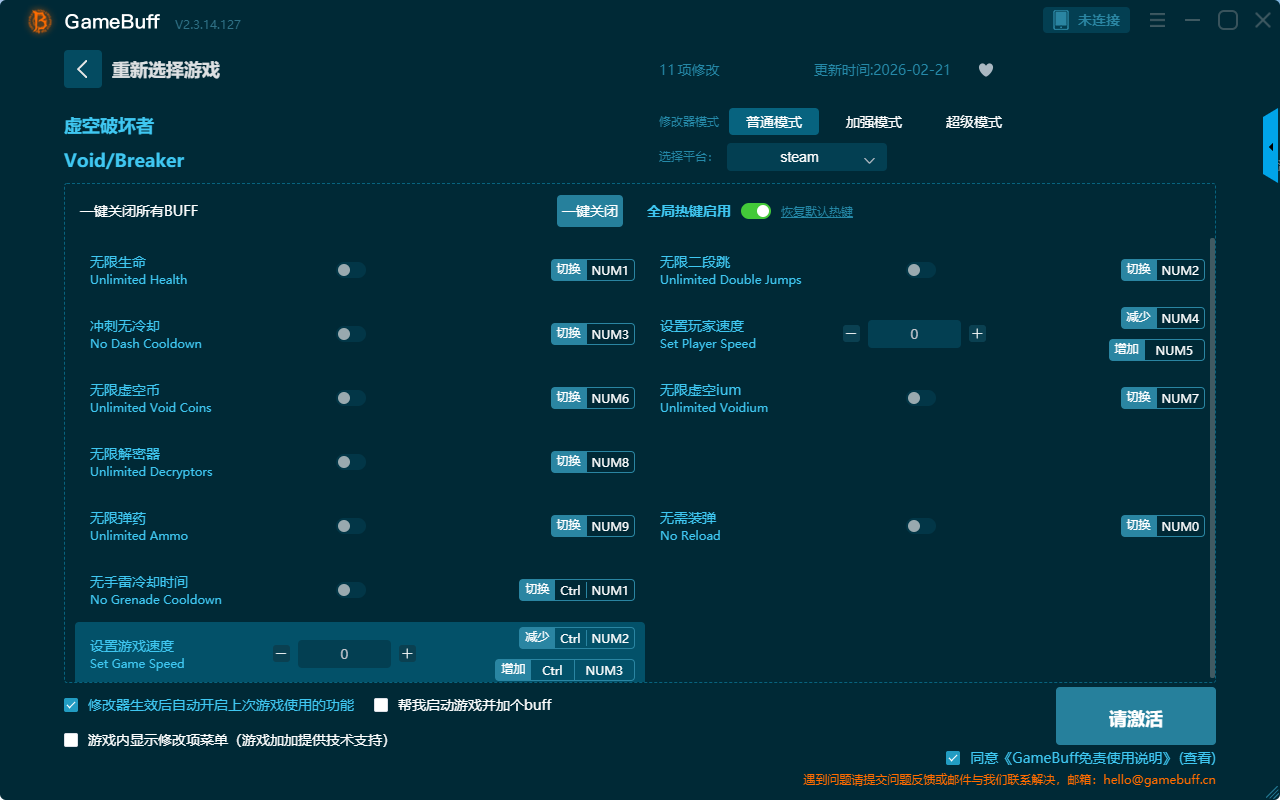1280x800 pixels.
Task: Click the 一键关闭 button
Action: (x=590, y=211)
